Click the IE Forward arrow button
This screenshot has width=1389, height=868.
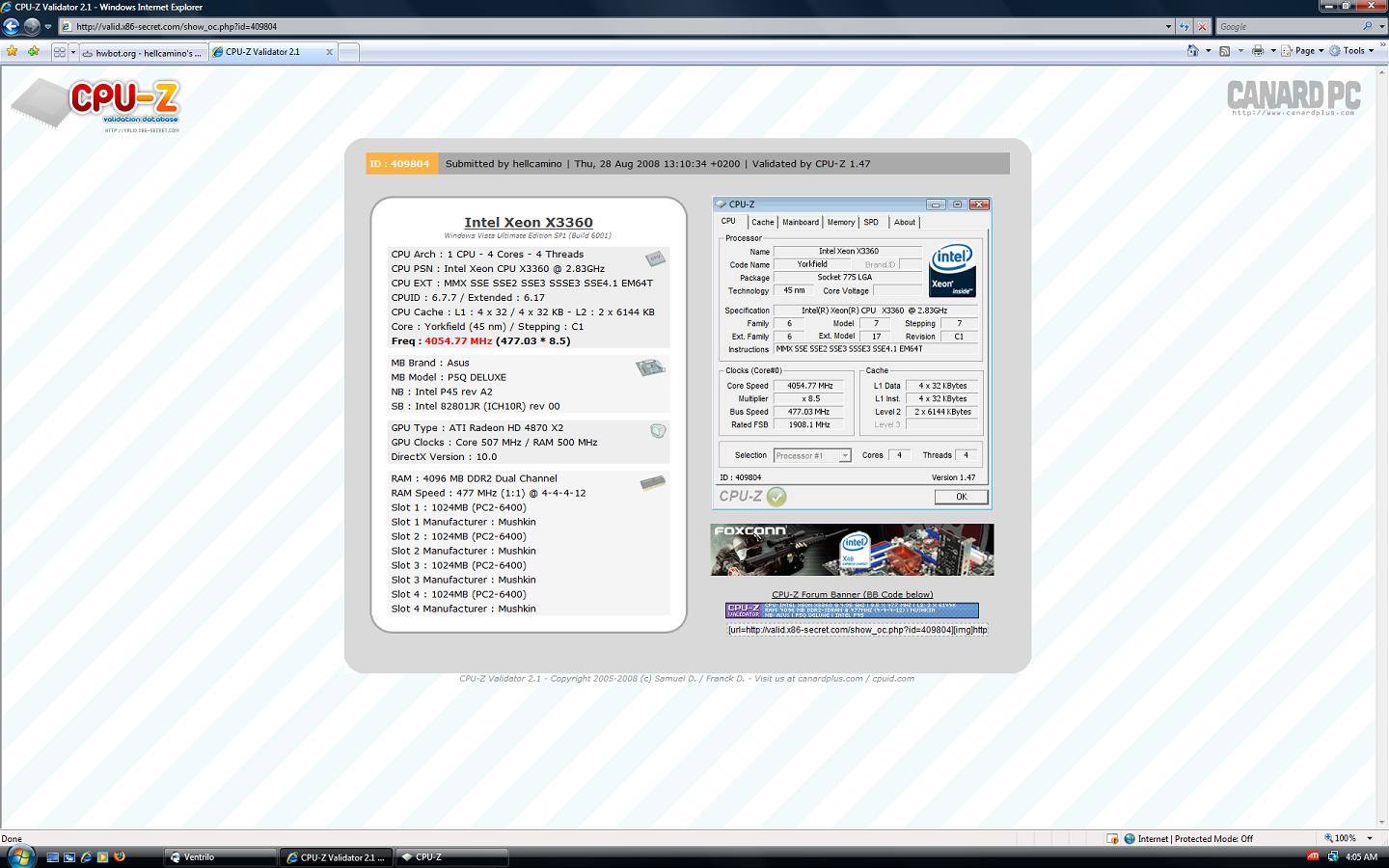pos(32,26)
